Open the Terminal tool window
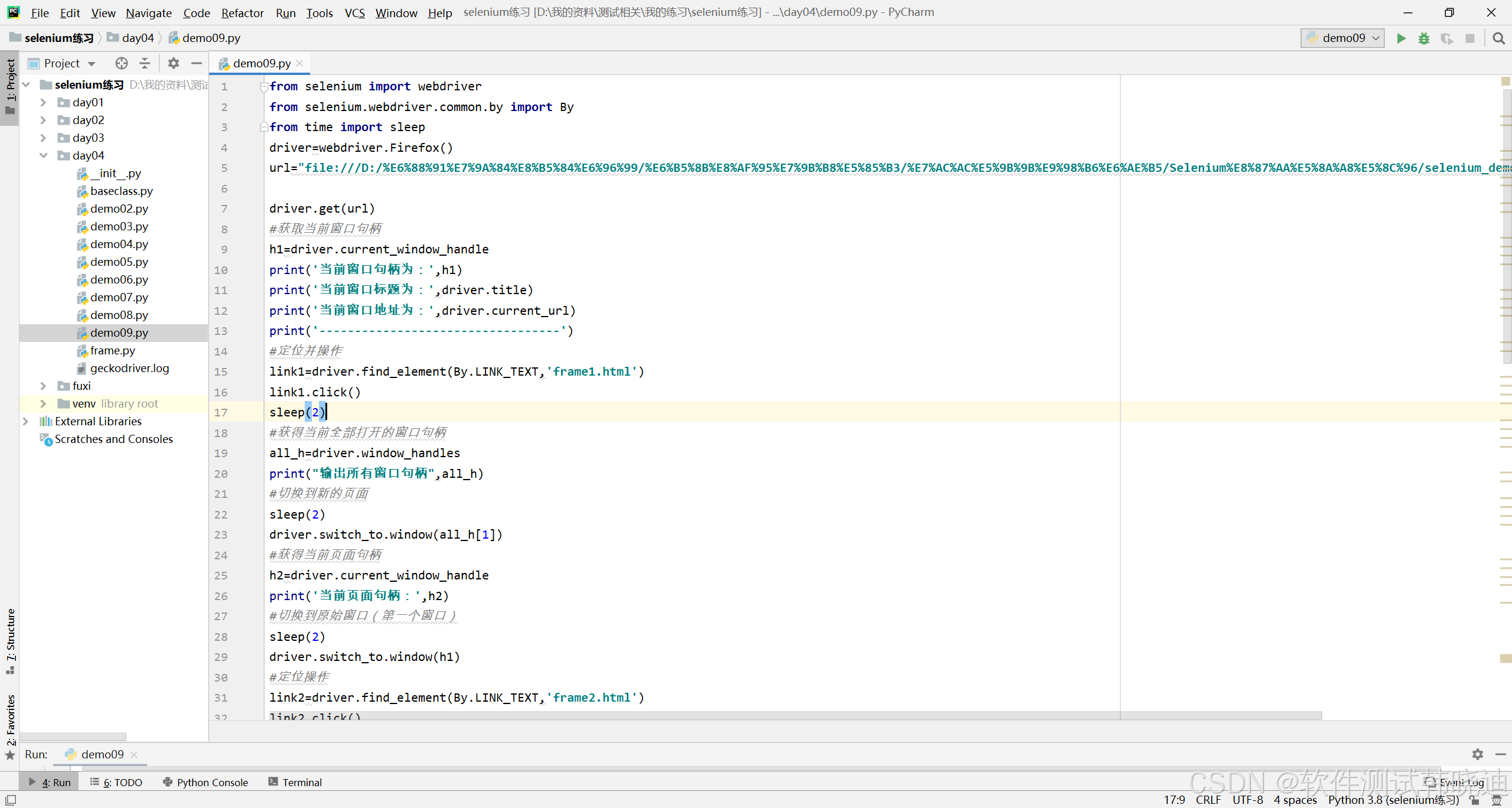The image size is (1512, 808). (x=295, y=782)
